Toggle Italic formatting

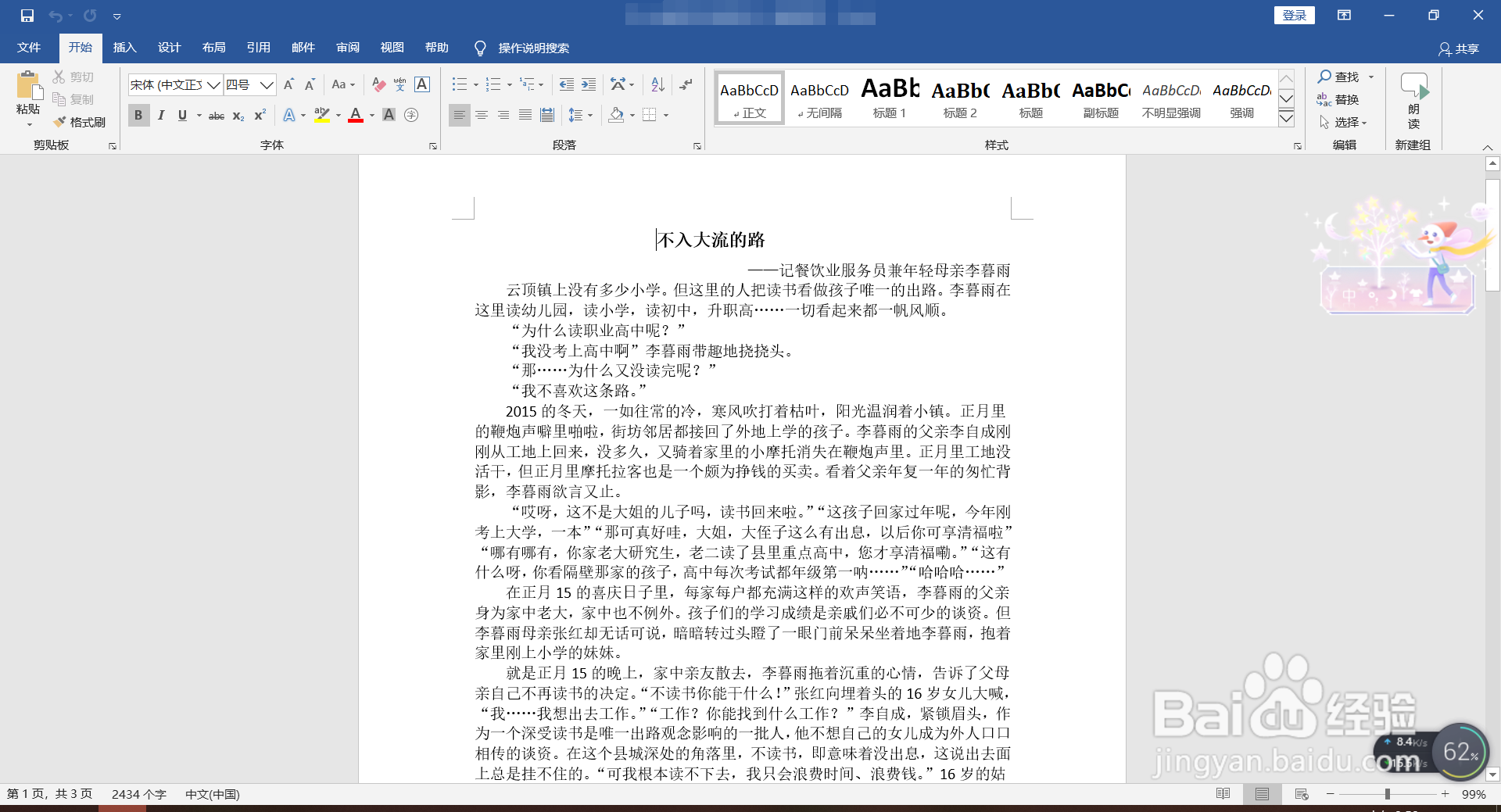coord(161,116)
